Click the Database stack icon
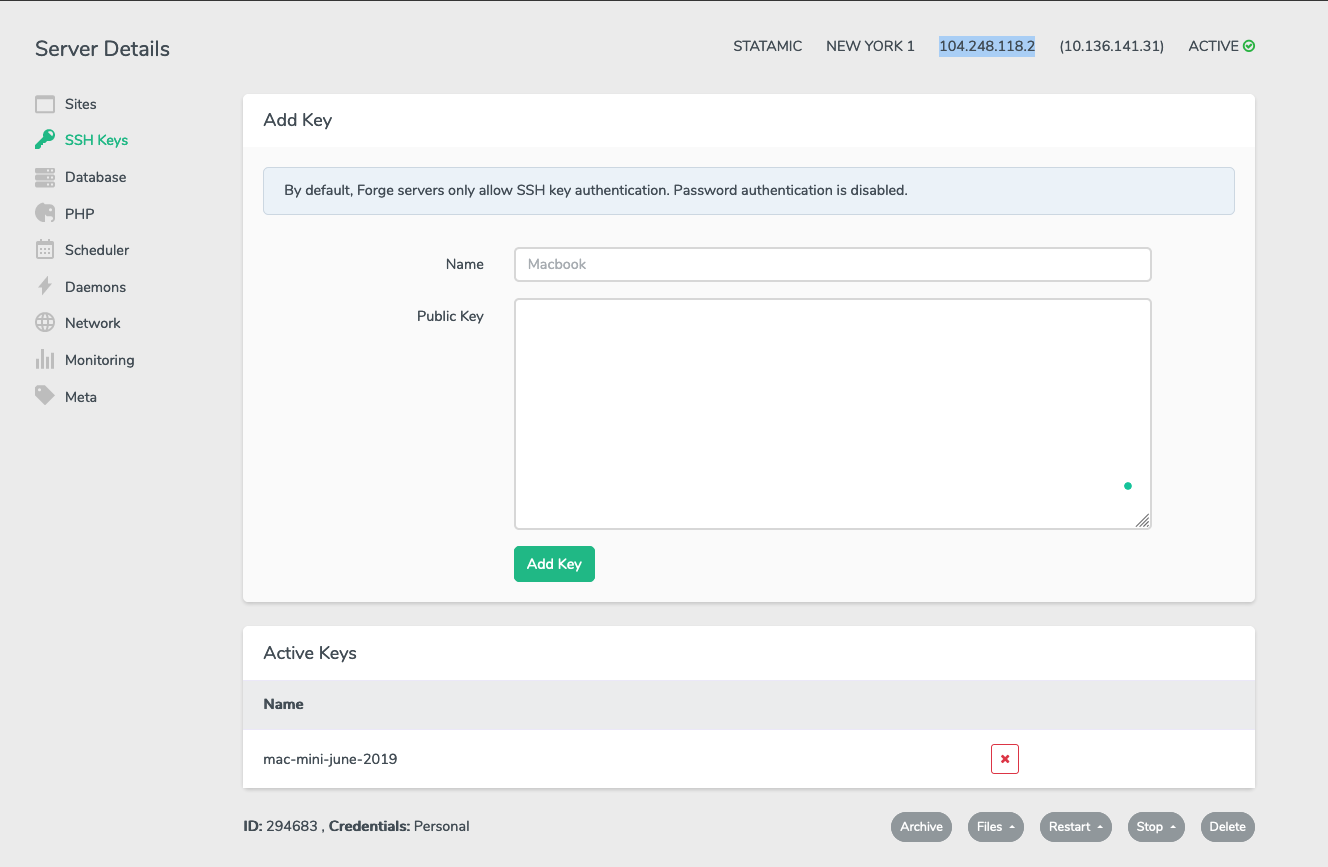Viewport: 1328px width, 867px height. [45, 177]
